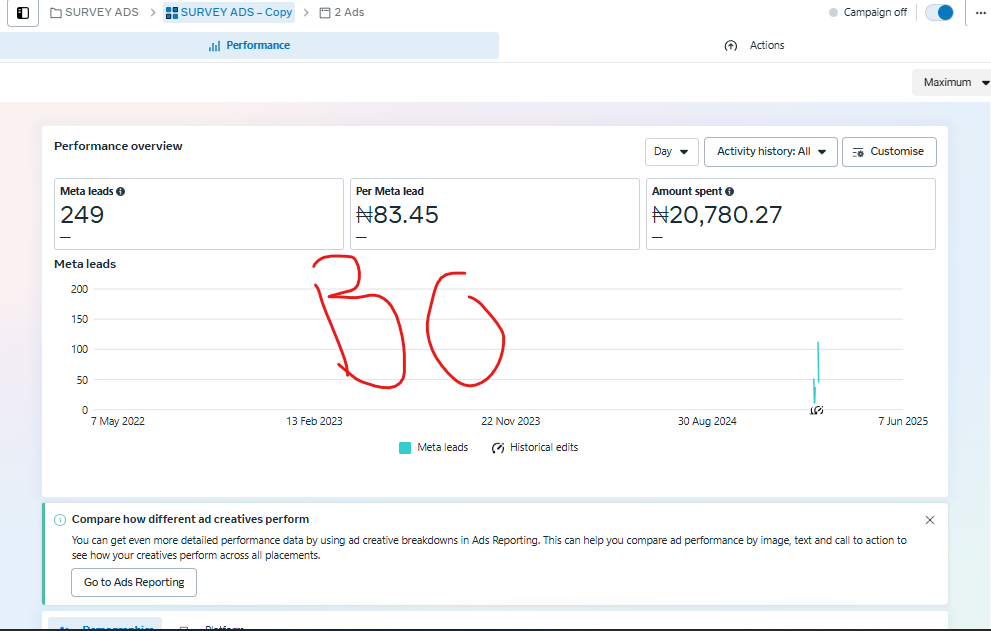Click the Actions upload arrow icon

(x=731, y=46)
